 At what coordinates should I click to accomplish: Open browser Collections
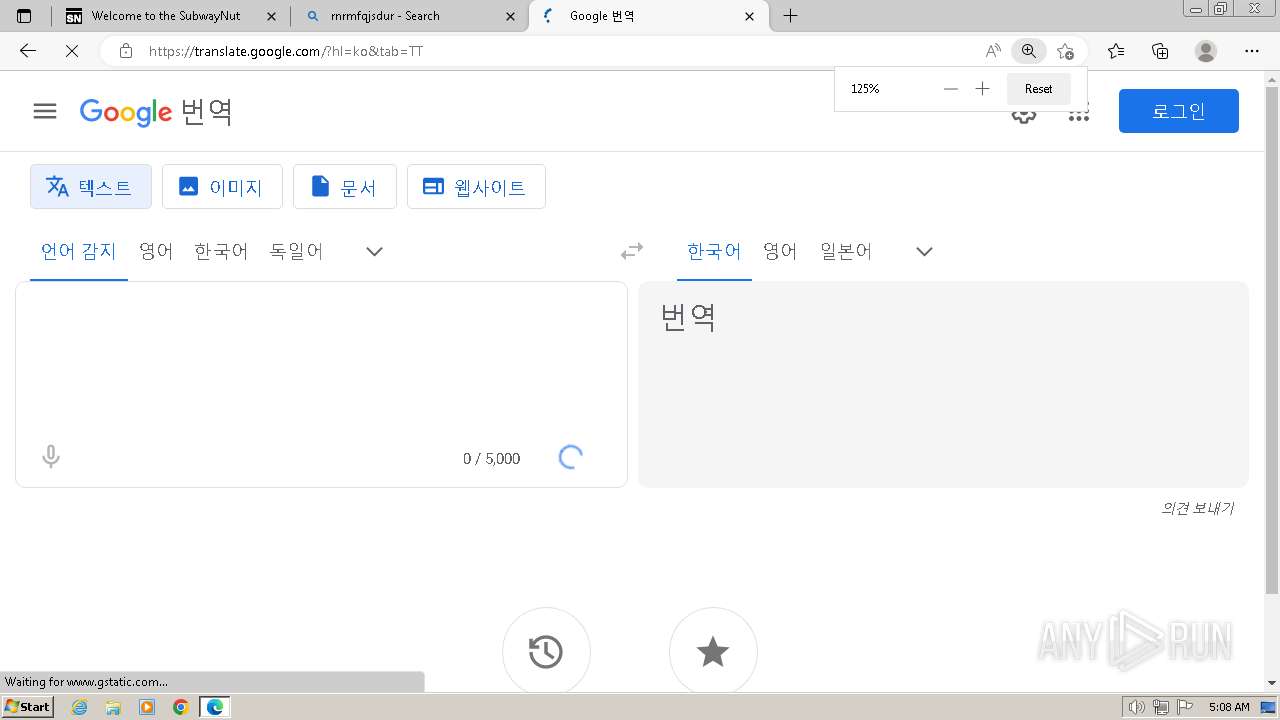coord(1160,51)
